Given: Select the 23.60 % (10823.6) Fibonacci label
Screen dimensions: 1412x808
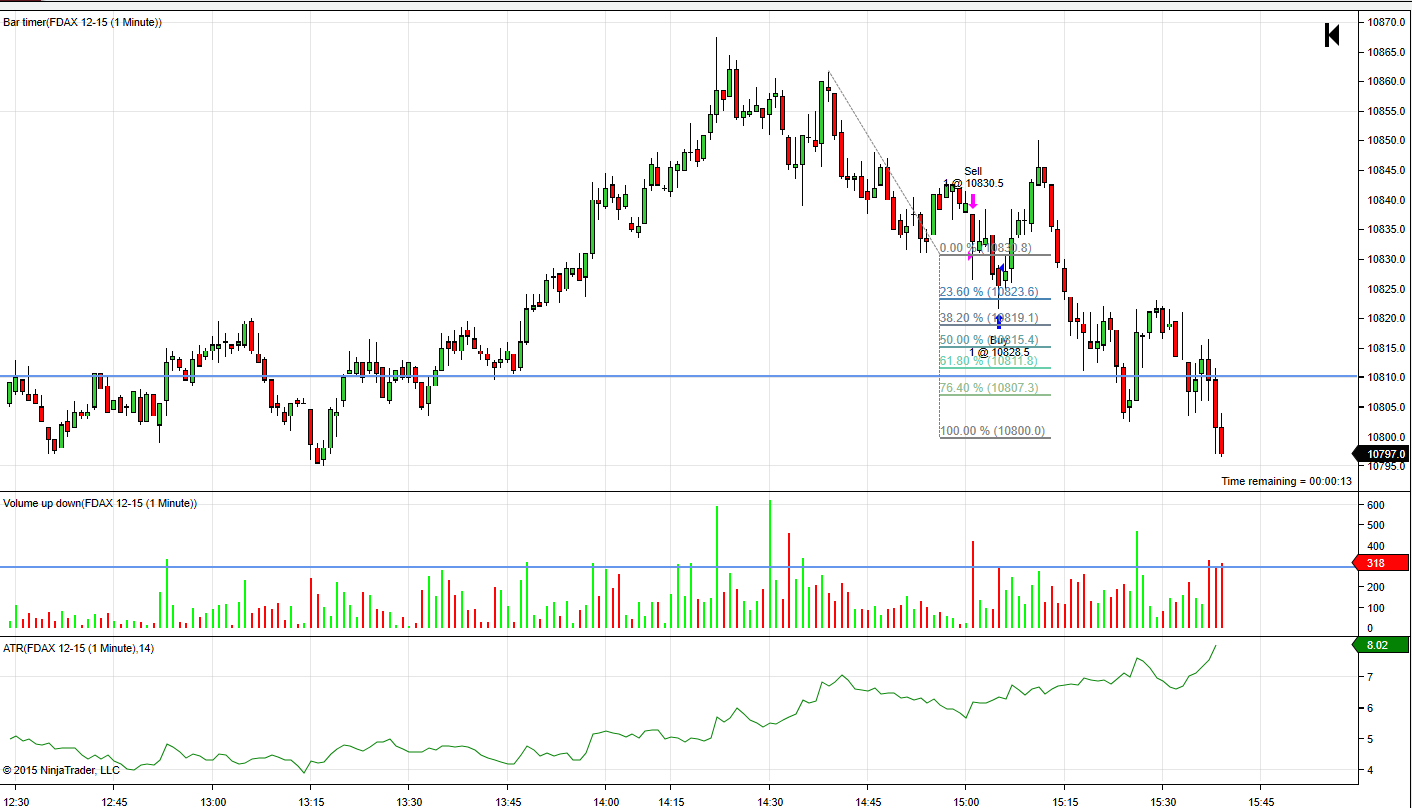Looking at the screenshot, I should click(x=988, y=292).
